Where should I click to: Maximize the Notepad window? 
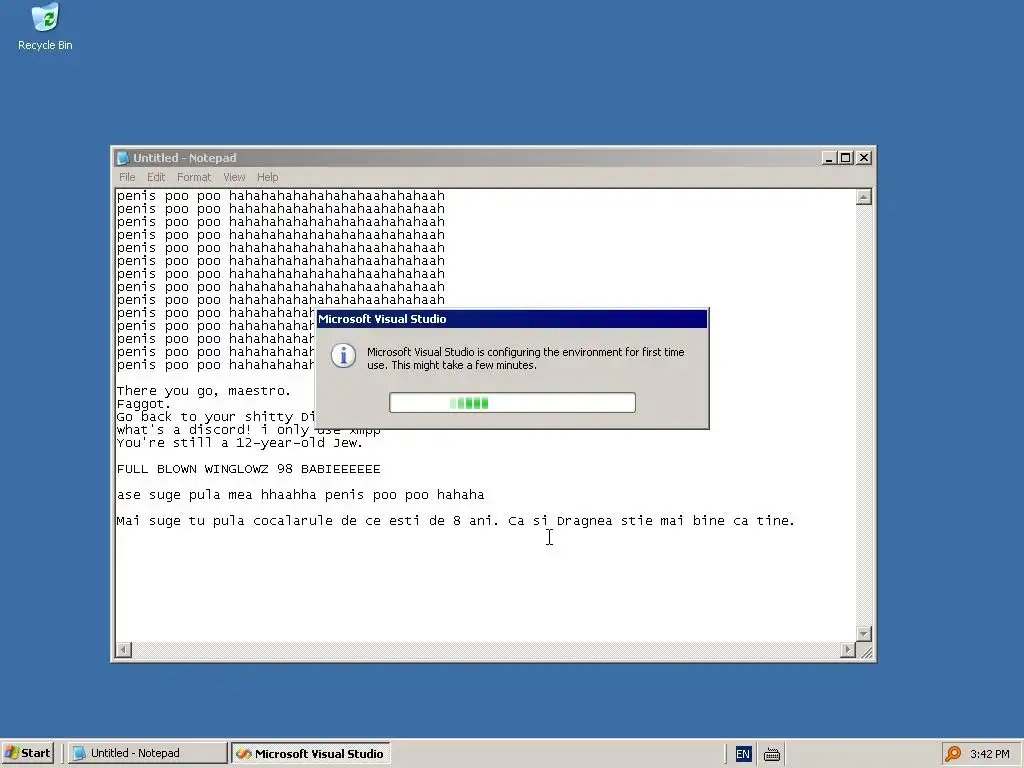click(846, 158)
